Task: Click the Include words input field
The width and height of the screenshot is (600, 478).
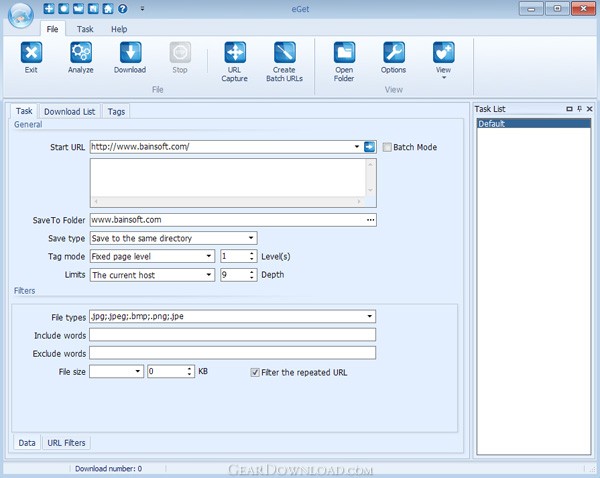Action: click(232, 335)
